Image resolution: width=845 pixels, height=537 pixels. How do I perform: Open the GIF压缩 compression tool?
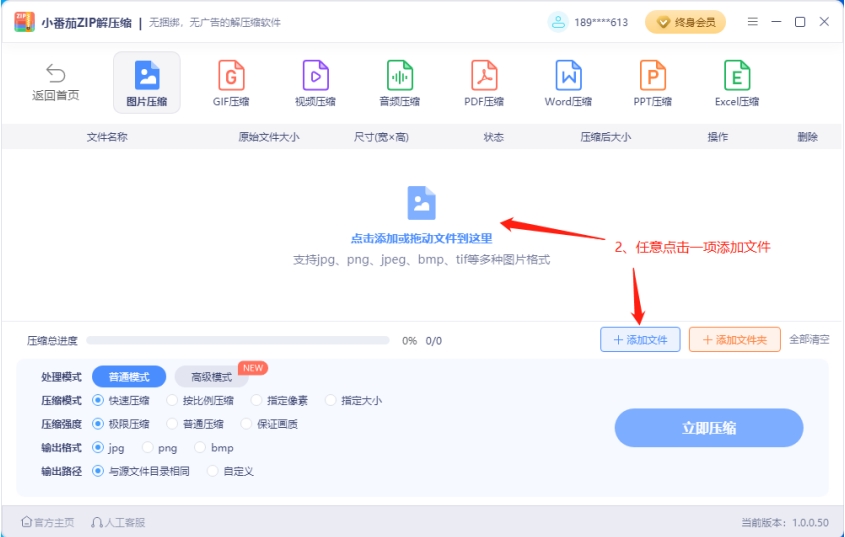click(x=231, y=76)
